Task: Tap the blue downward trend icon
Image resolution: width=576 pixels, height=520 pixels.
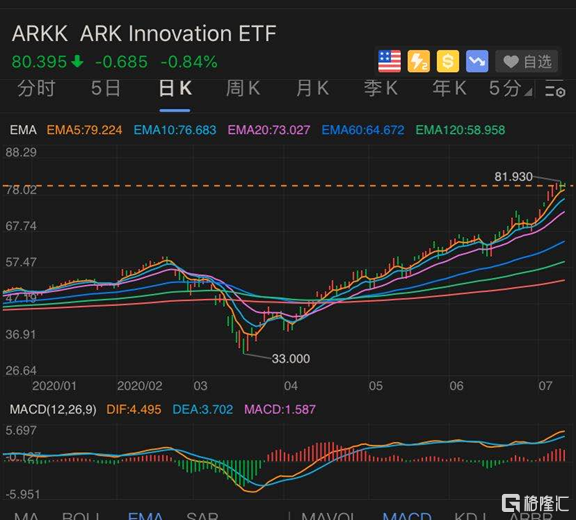Action: pos(477,61)
